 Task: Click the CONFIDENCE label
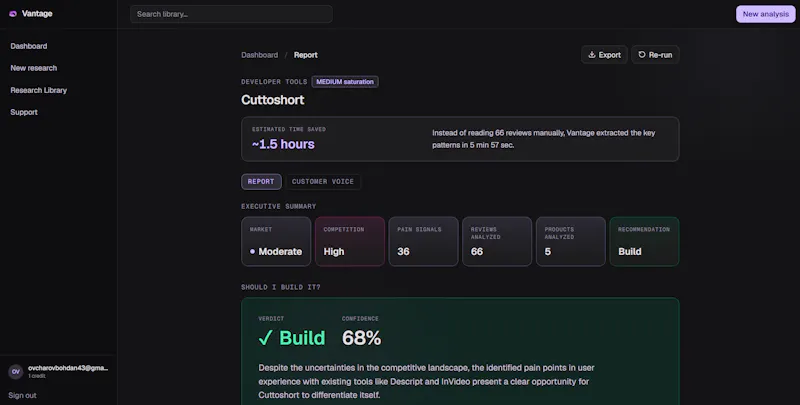360,318
